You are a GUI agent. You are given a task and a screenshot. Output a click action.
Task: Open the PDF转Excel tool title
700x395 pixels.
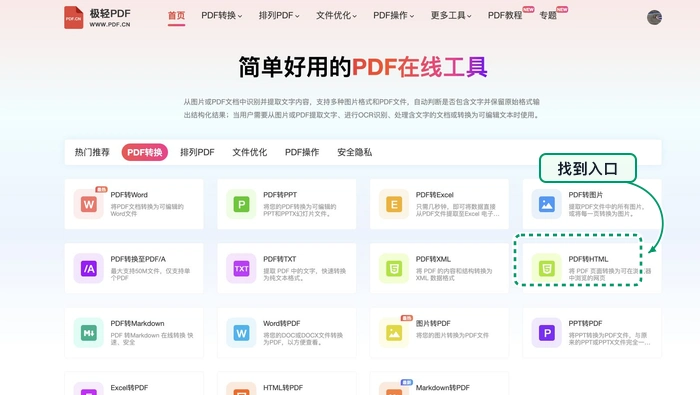click(434, 195)
